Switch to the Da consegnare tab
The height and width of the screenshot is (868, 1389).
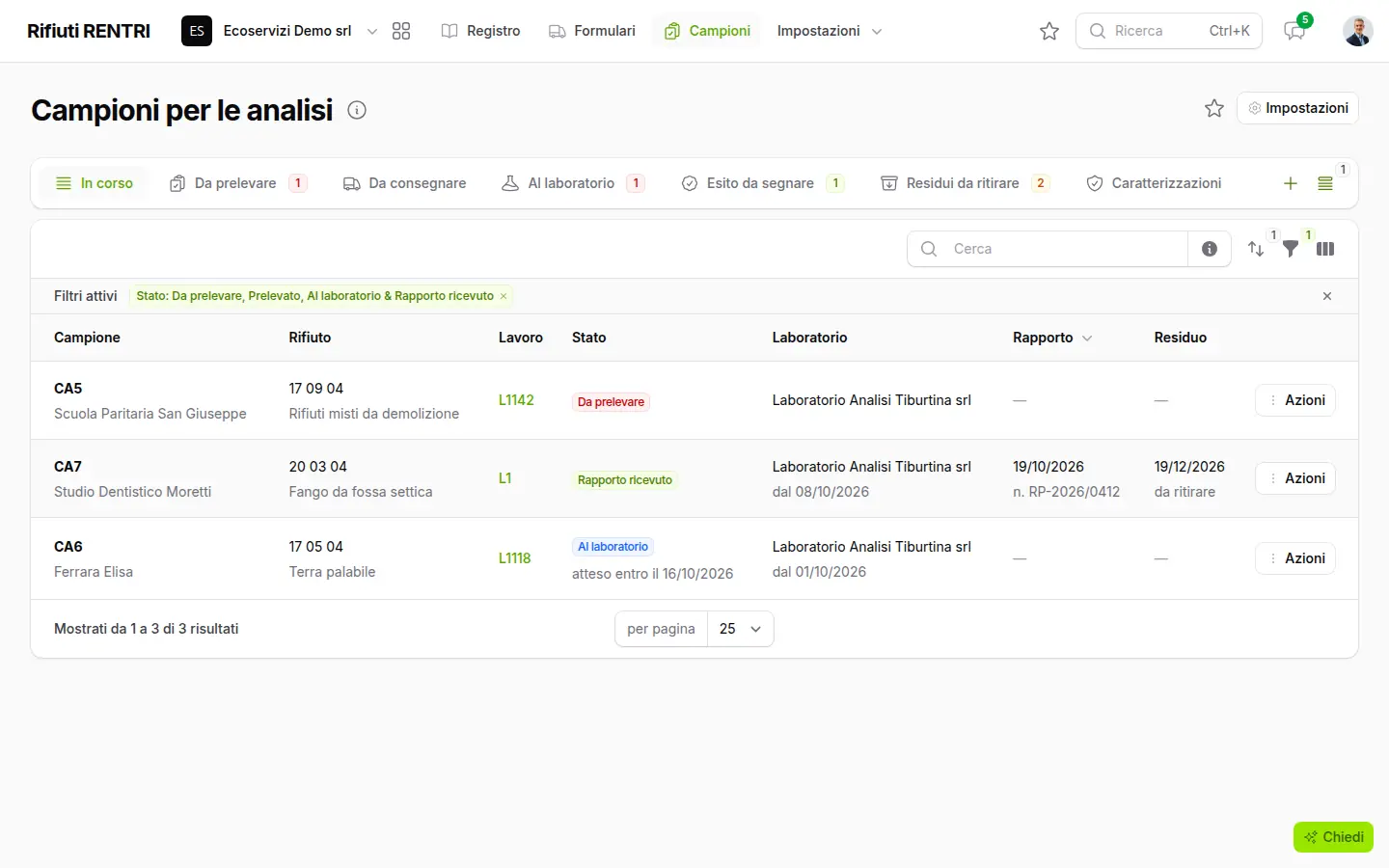(405, 183)
